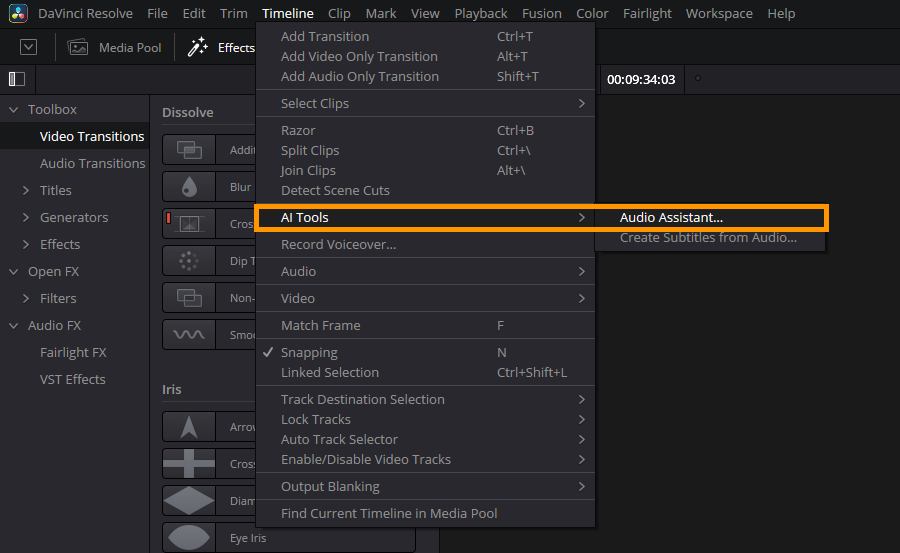Open Auto Track Selector submenu
The height and width of the screenshot is (553, 900).
[x=425, y=440]
